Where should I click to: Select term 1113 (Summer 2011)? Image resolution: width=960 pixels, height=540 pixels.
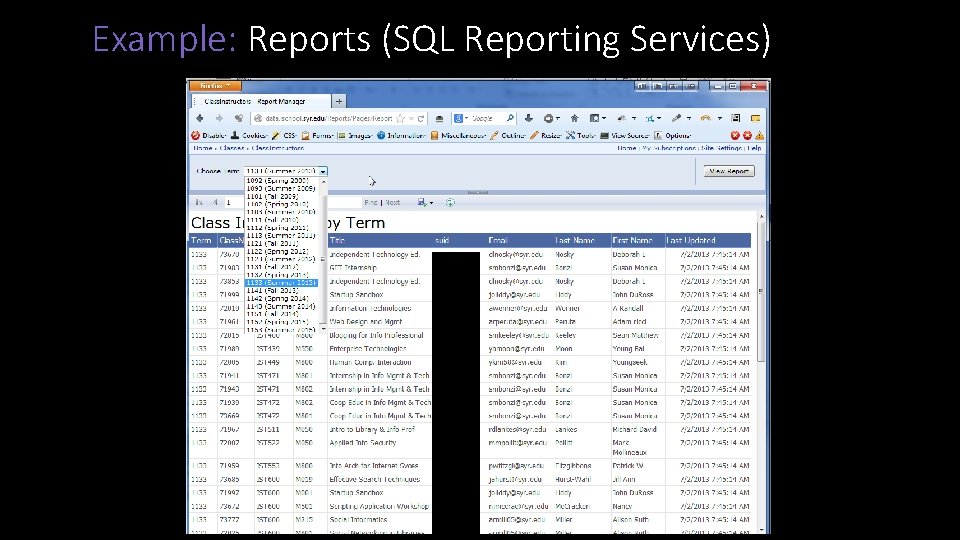pyautogui.click(x=282, y=235)
